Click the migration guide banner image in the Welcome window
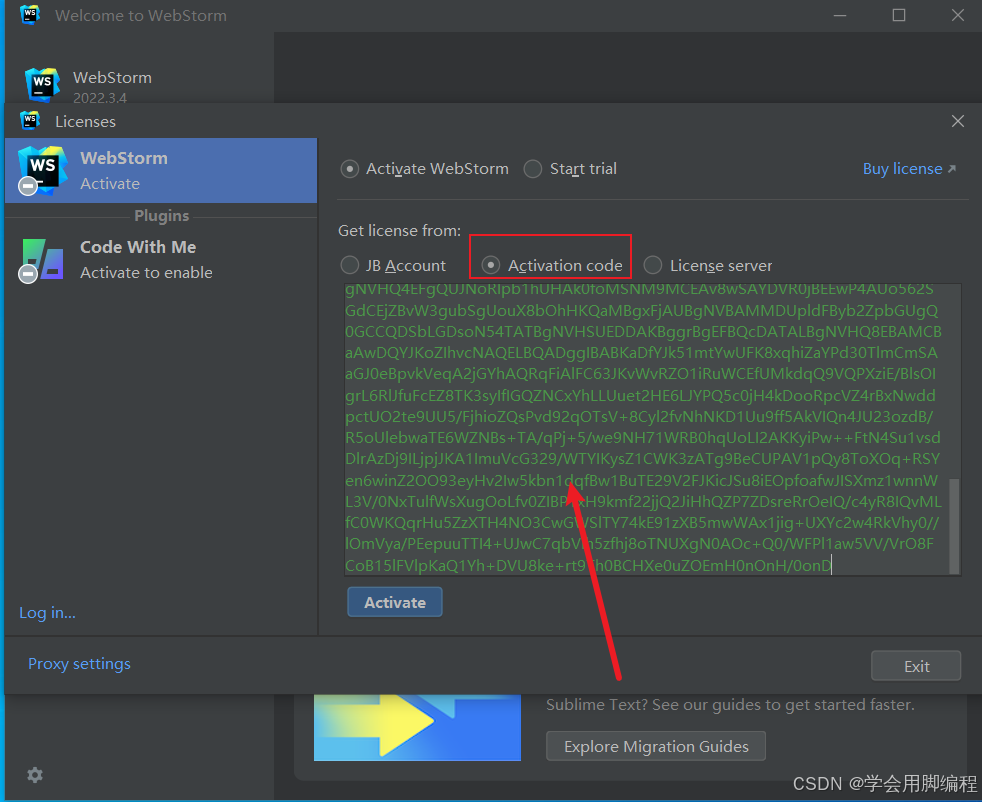982x802 pixels. pos(417,727)
